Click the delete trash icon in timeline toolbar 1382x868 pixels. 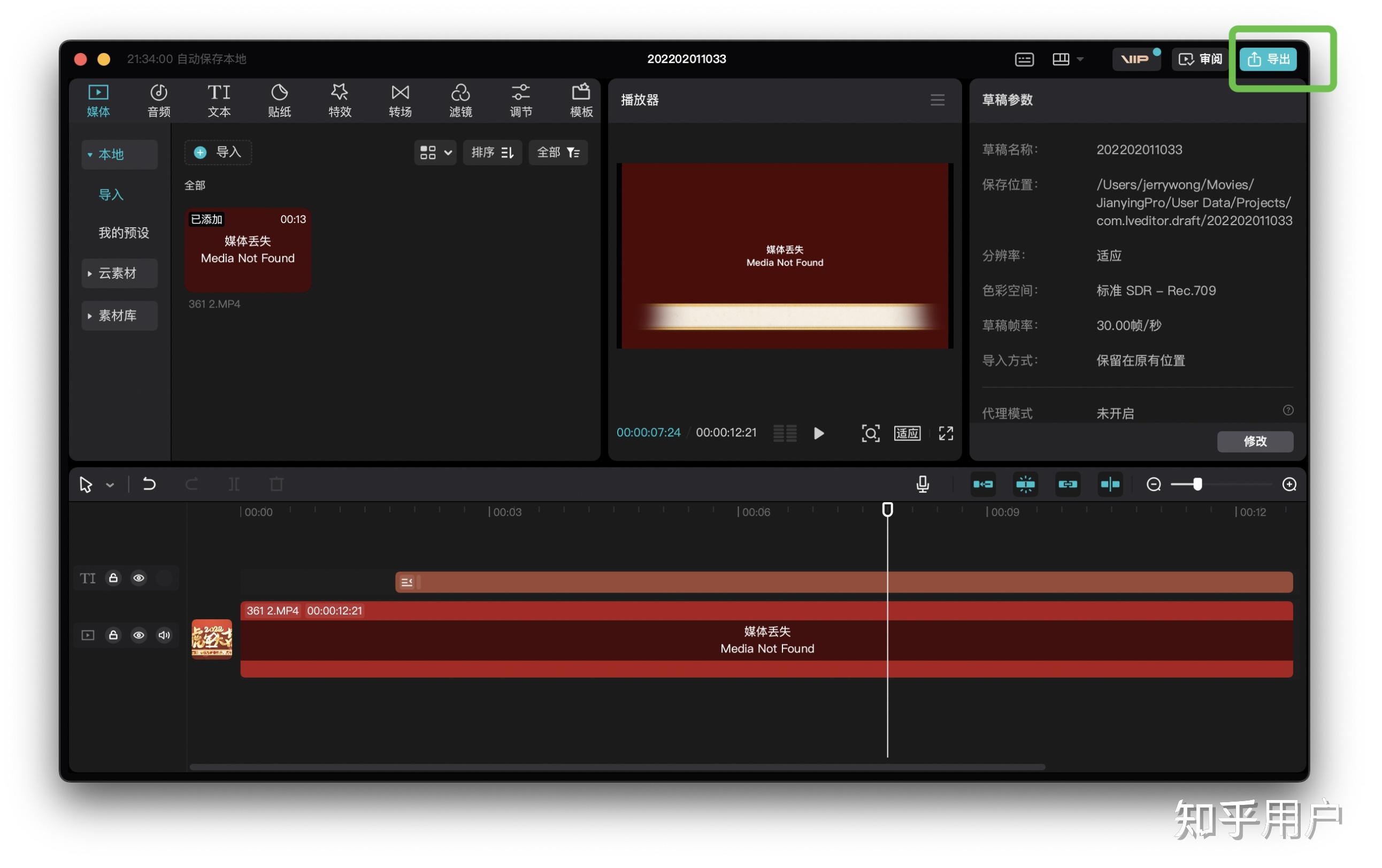[277, 485]
